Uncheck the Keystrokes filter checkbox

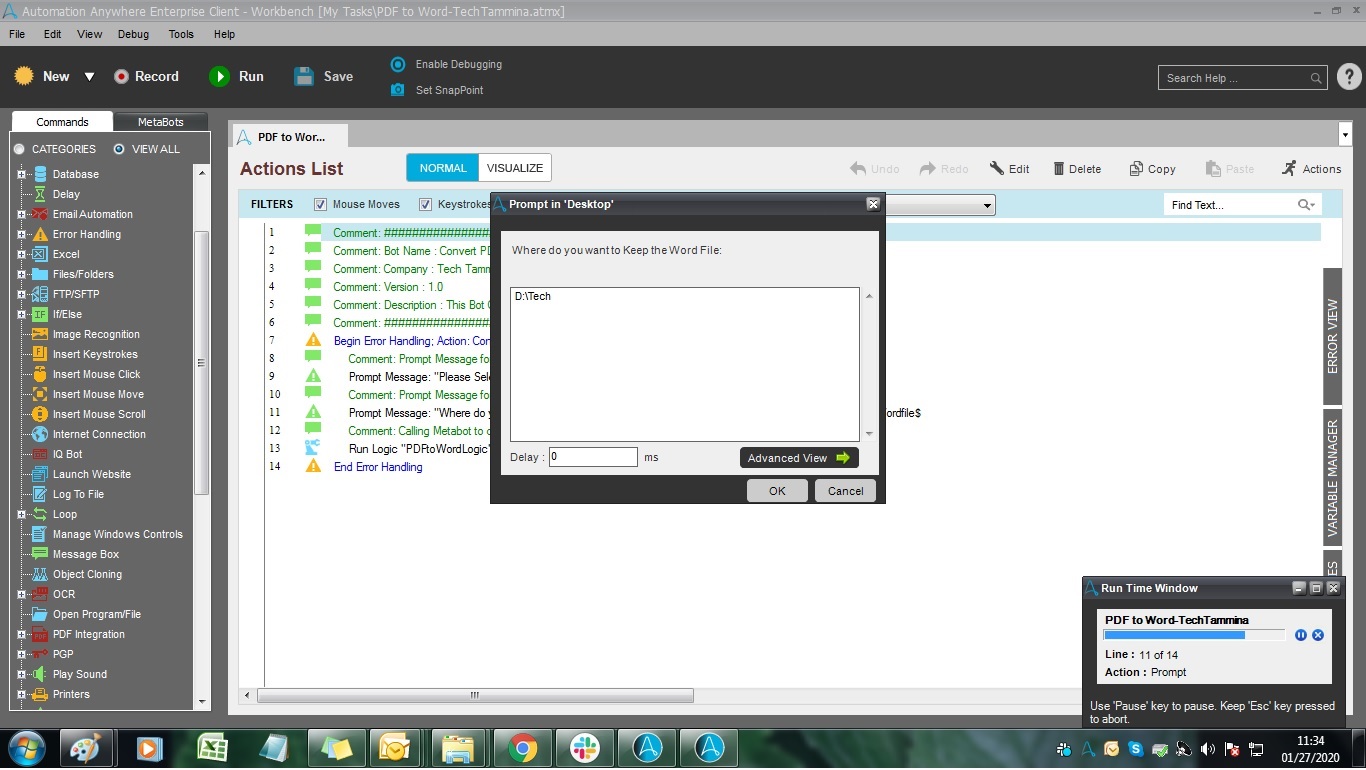tap(426, 204)
